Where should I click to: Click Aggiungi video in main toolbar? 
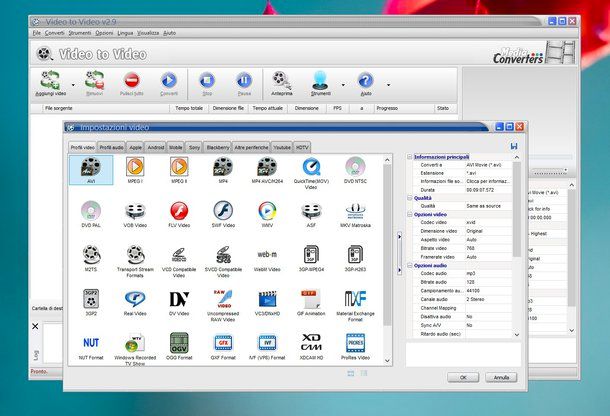[51, 83]
